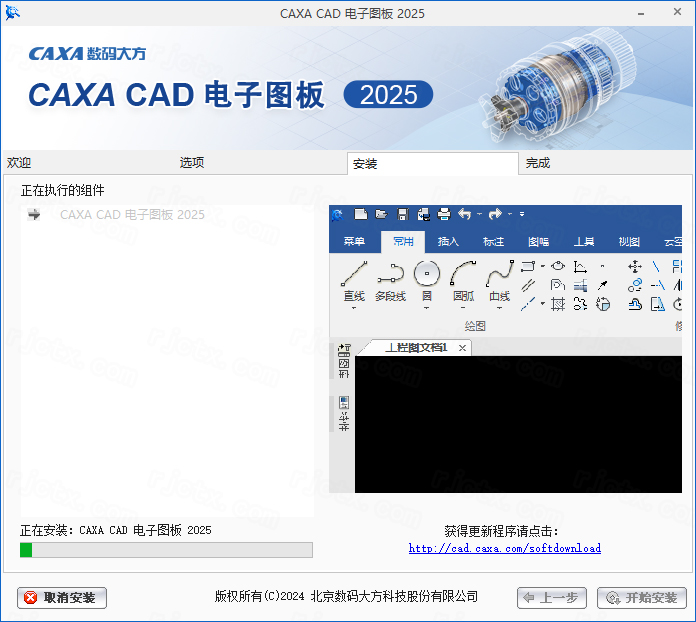Click the 取消安装 button
The height and width of the screenshot is (622, 696).
(x=62, y=598)
